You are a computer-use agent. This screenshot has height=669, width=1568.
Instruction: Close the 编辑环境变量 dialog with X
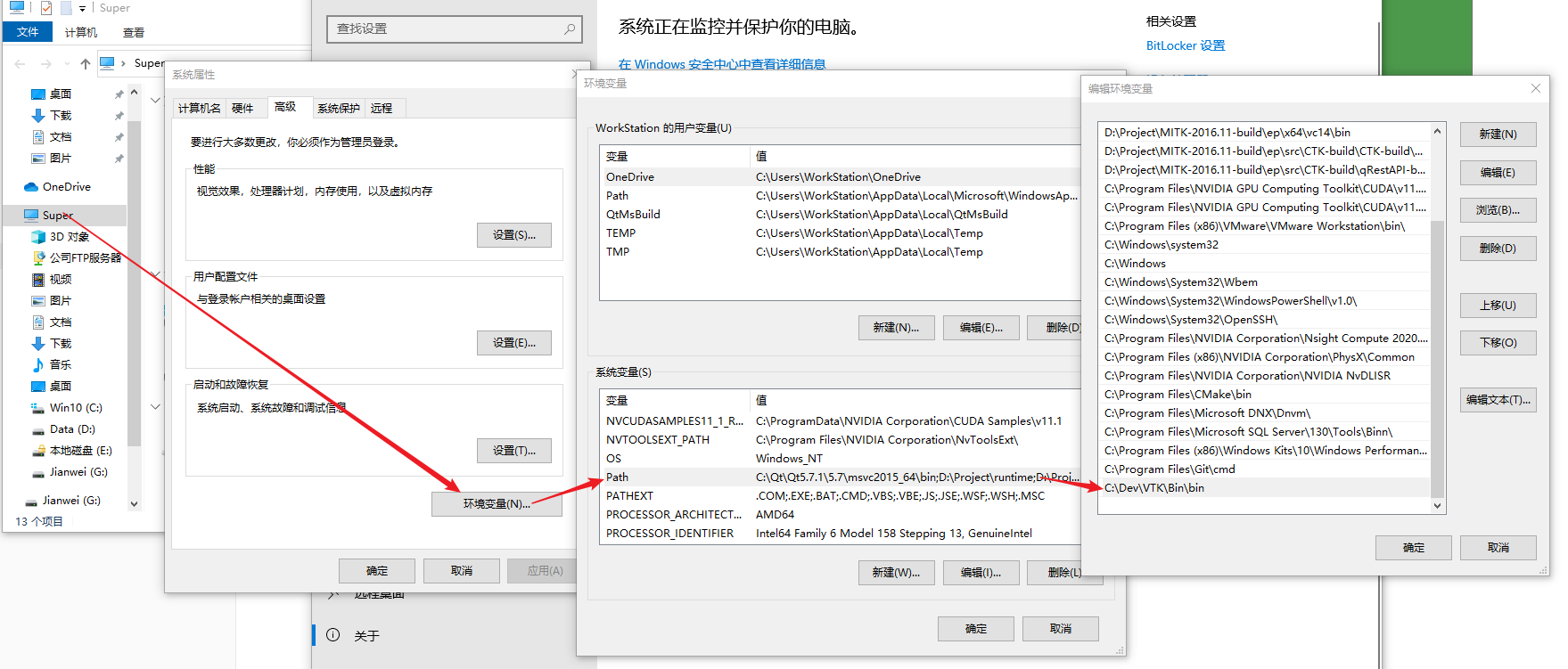(1535, 88)
